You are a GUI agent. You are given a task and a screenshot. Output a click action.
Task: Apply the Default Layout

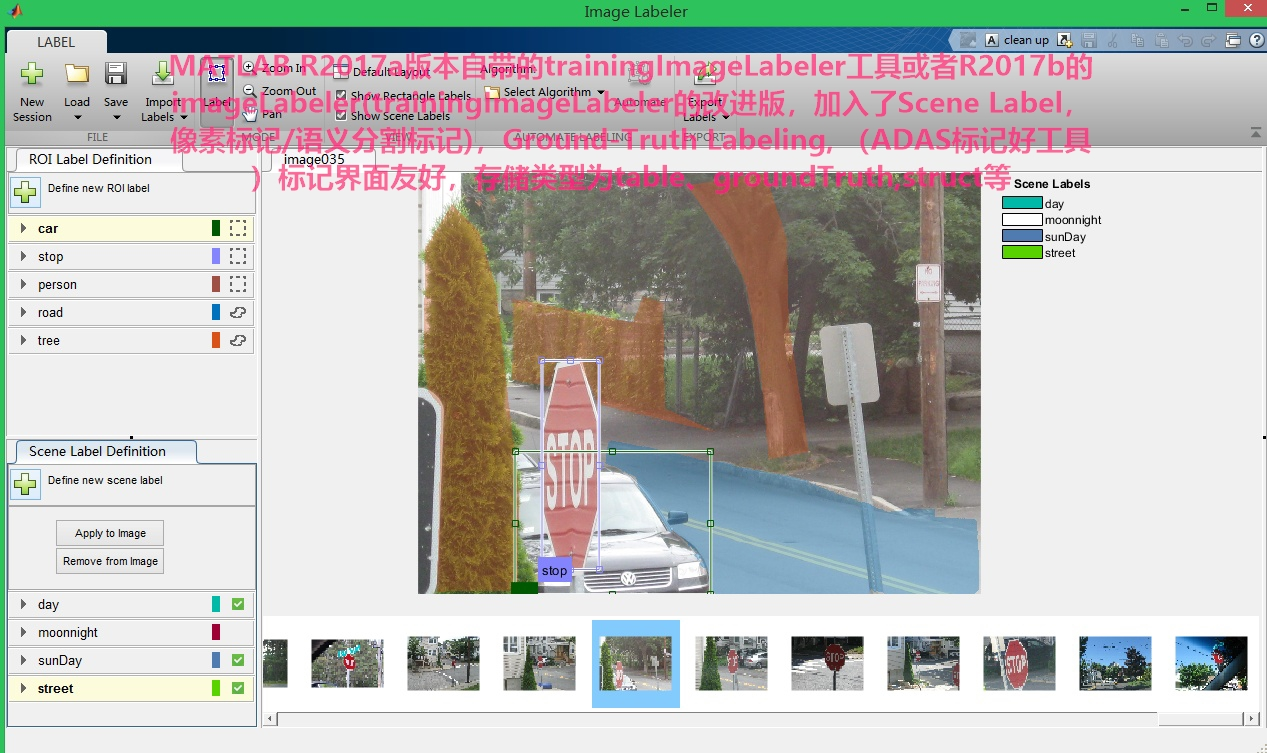click(x=382, y=72)
